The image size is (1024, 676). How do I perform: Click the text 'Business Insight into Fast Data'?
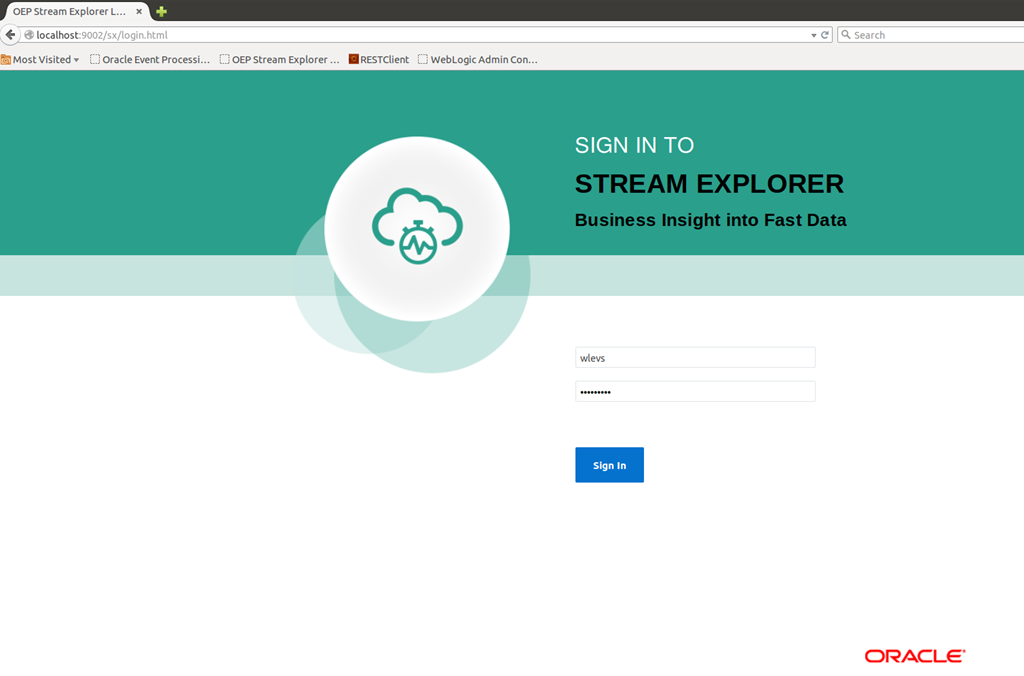(711, 220)
